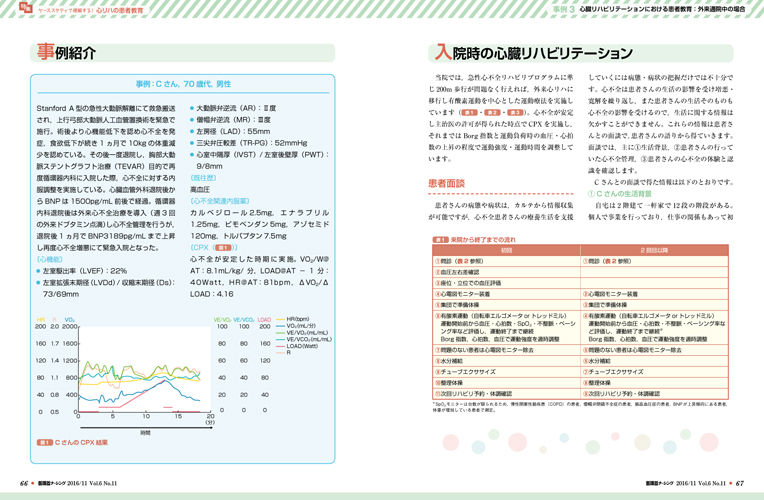
Task: Click the legend entry 'VE/VCO₂(mL/mL)'
Action: pos(309,339)
